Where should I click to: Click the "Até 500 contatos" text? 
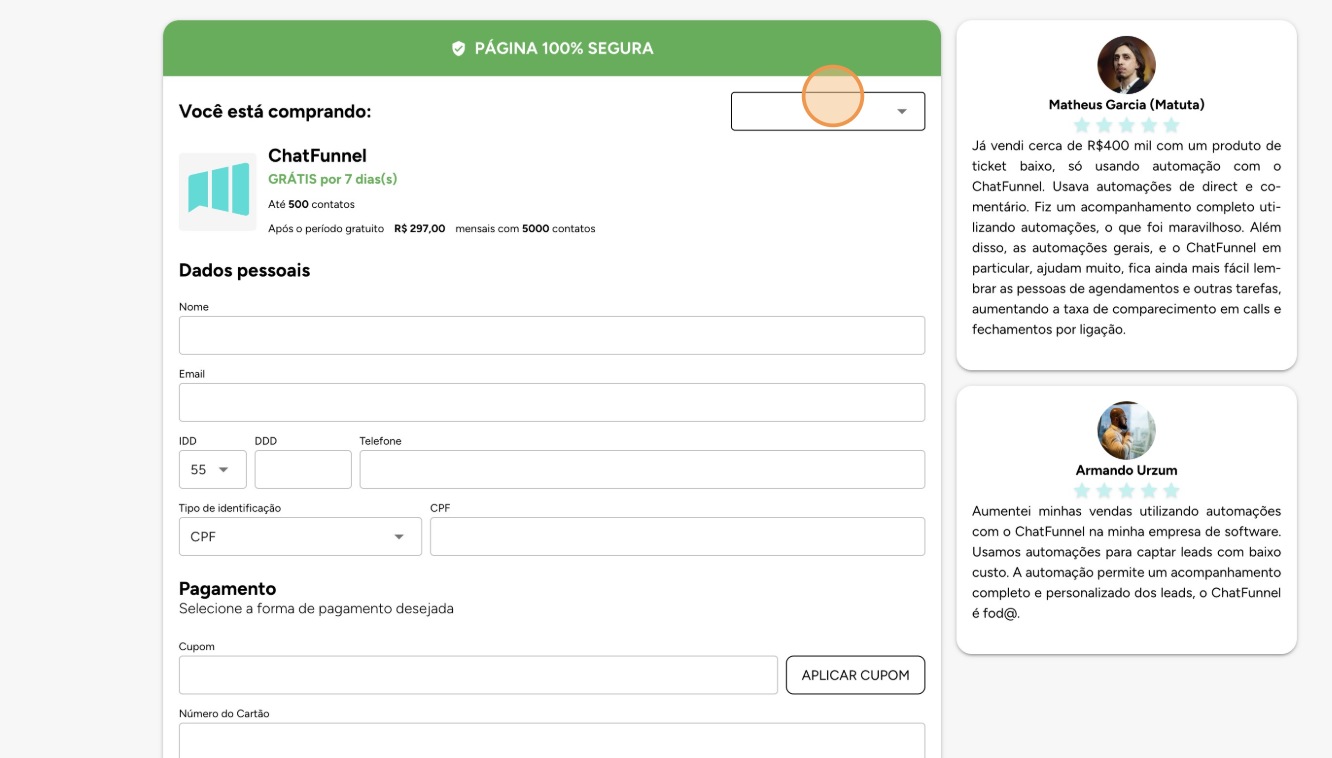(311, 204)
